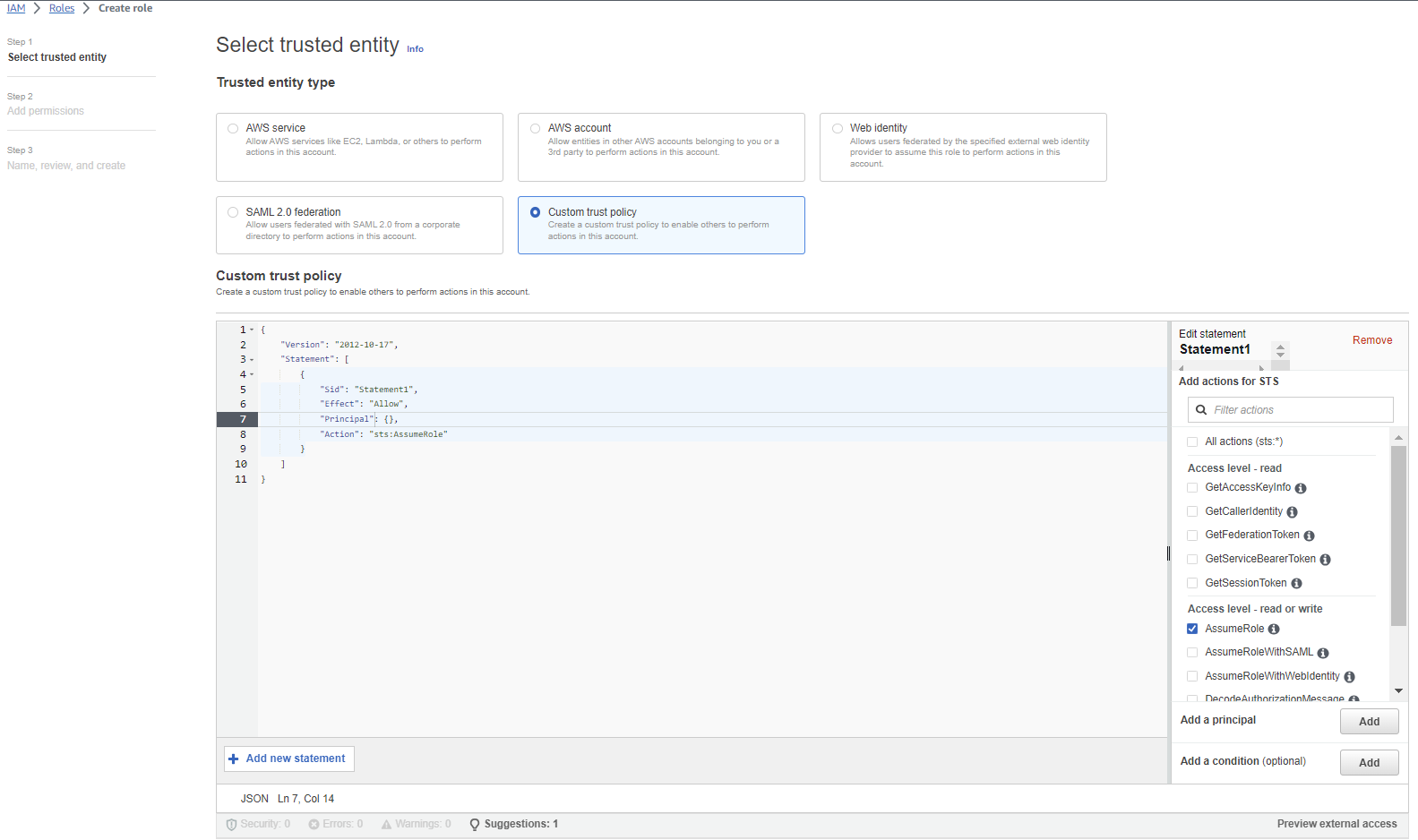The width and height of the screenshot is (1418, 840).
Task: Open Roles breadcrumb link
Action: (x=62, y=8)
